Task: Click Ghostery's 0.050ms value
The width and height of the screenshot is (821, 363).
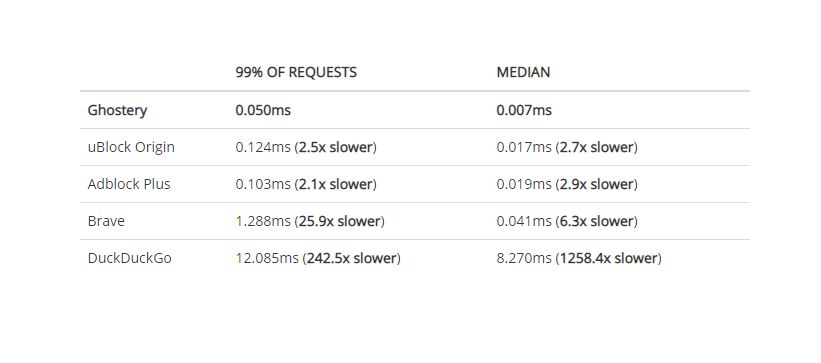Action: pos(263,111)
